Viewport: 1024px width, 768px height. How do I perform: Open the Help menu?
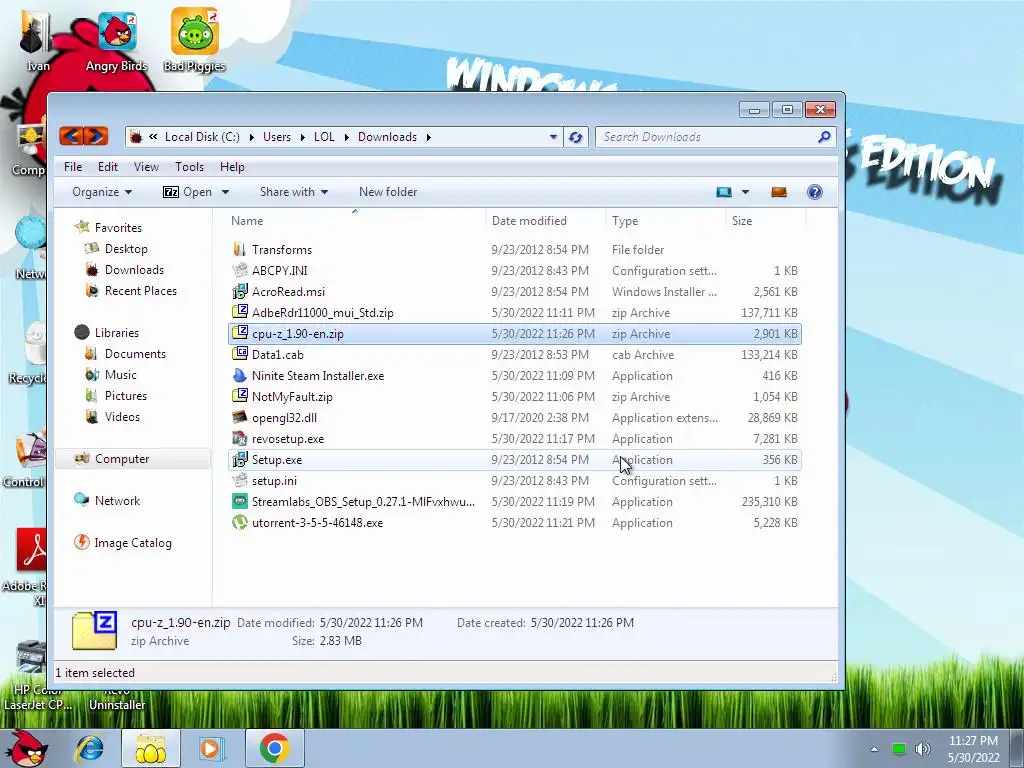tap(232, 167)
